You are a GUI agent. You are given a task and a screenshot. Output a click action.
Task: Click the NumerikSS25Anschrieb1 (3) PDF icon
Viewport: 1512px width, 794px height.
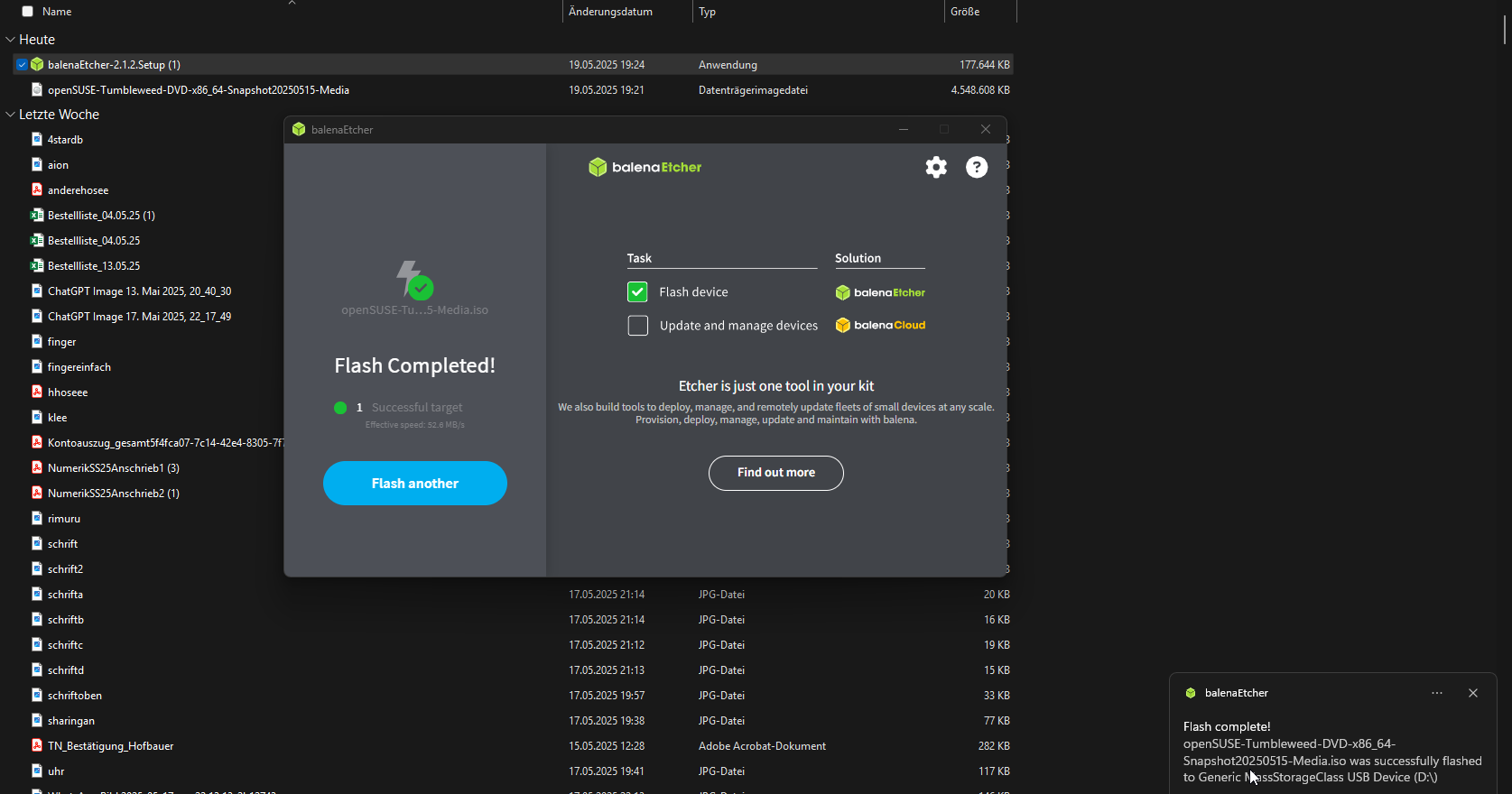pyautogui.click(x=37, y=467)
